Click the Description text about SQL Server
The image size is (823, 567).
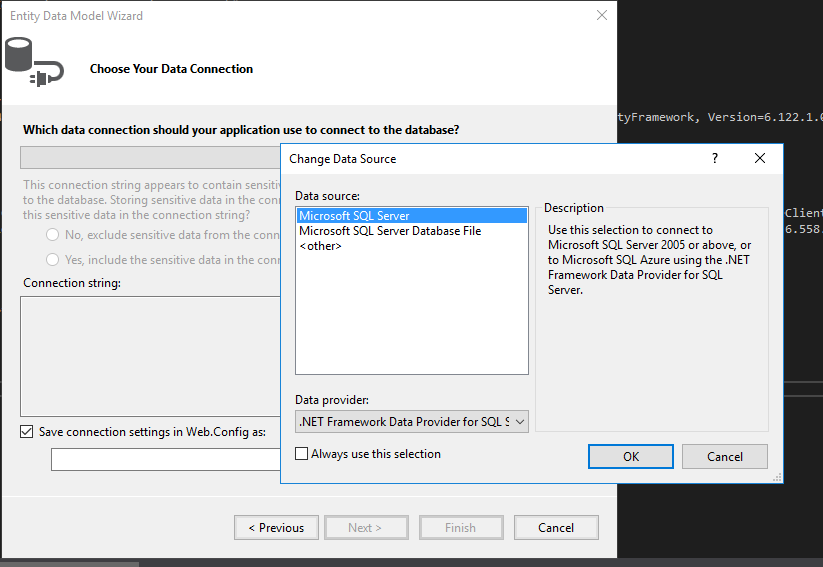click(x=649, y=260)
